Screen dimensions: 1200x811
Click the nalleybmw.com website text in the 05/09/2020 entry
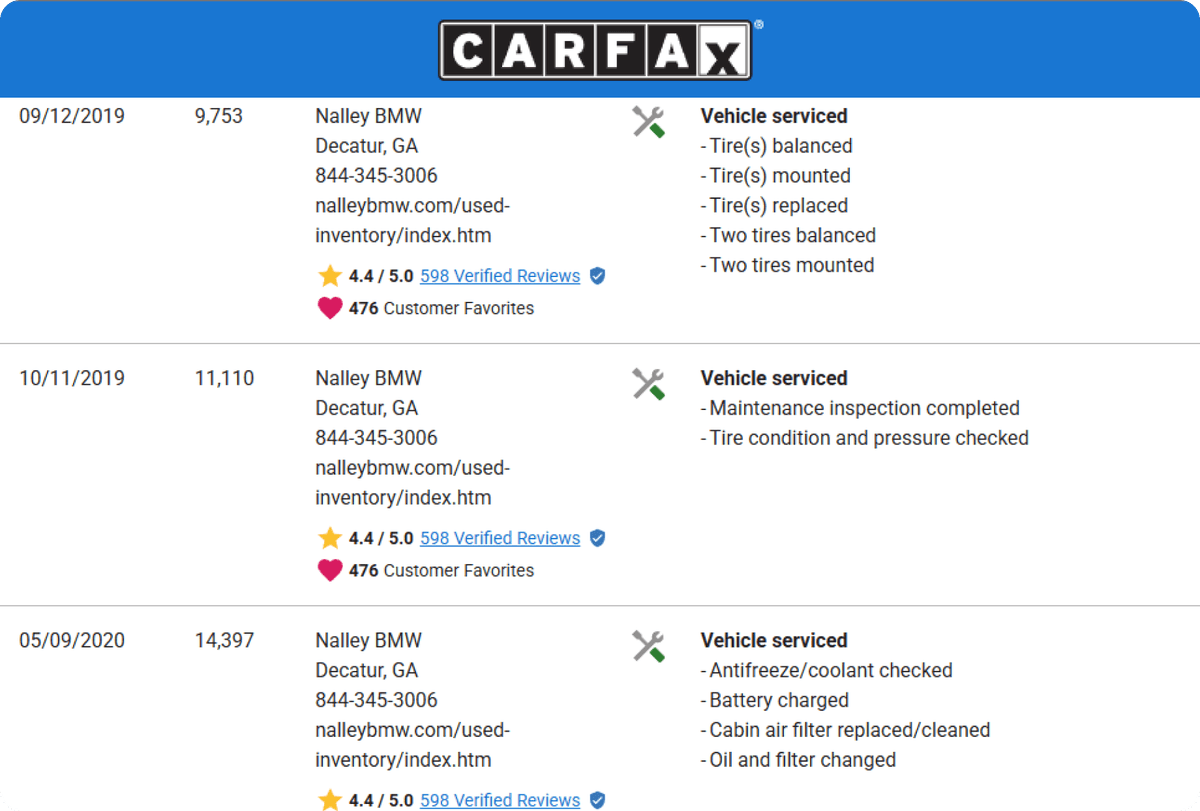412,745
